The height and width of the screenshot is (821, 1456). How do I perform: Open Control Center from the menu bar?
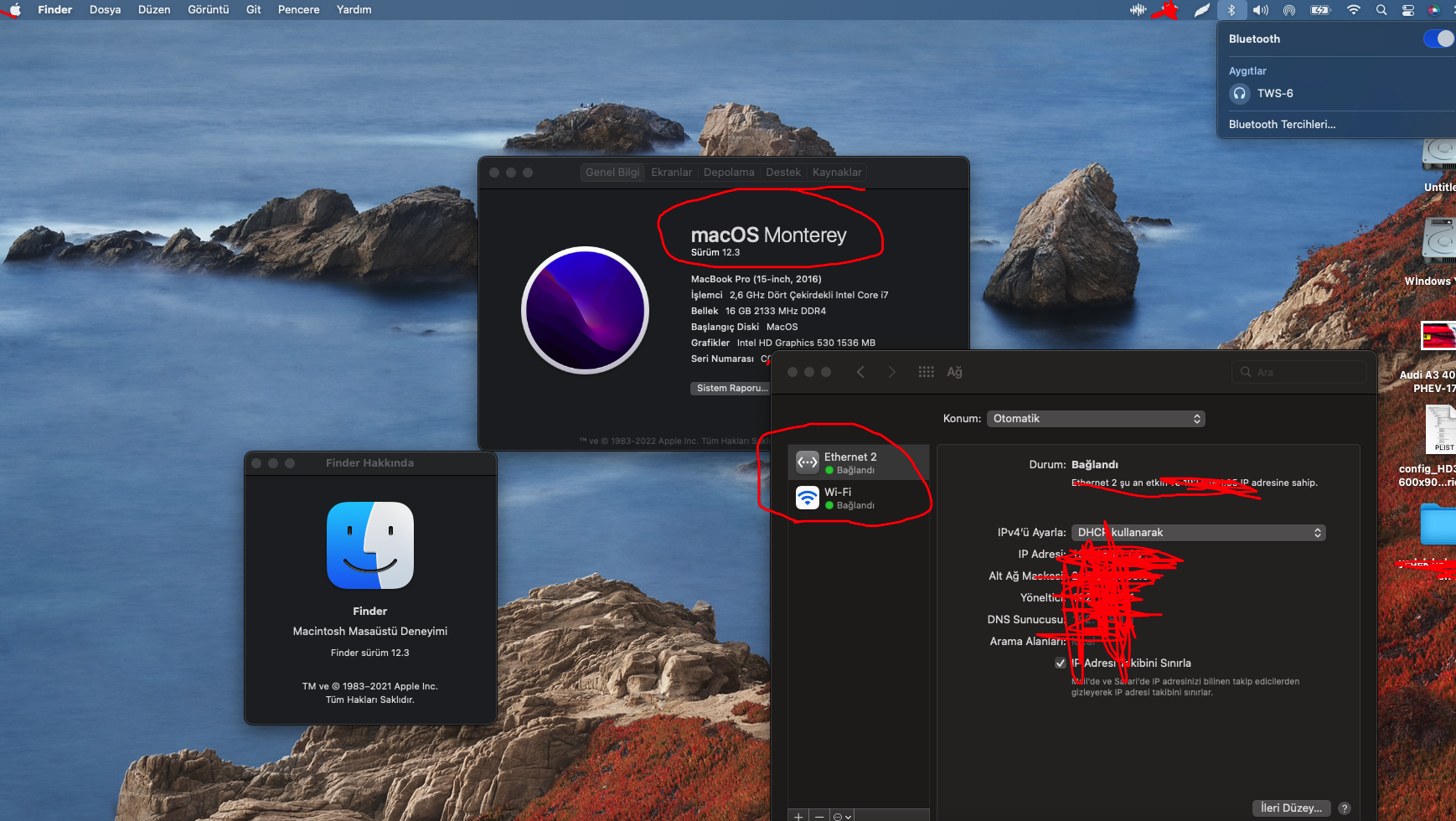(x=1408, y=10)
